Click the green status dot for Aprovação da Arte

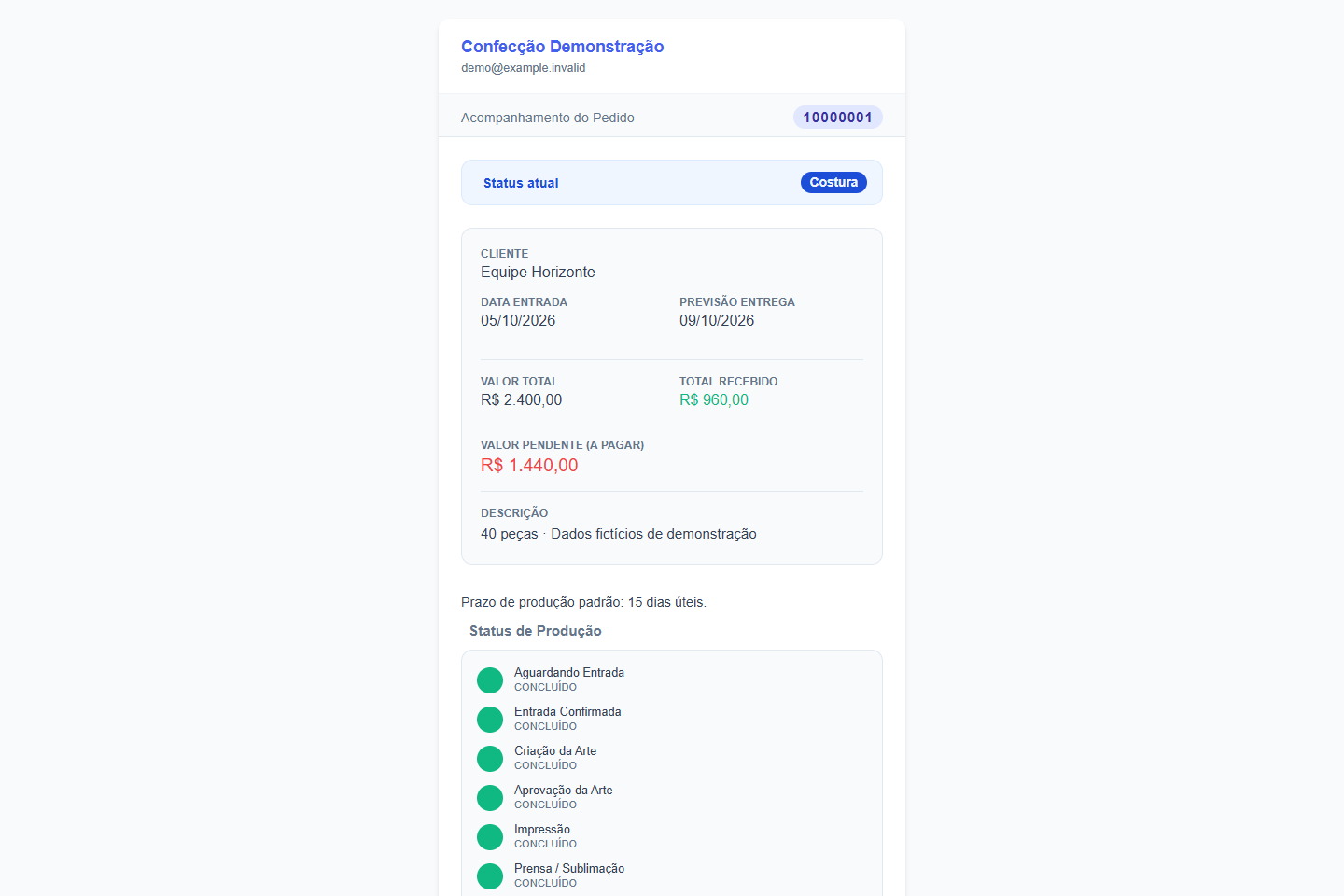pos(490,798)
